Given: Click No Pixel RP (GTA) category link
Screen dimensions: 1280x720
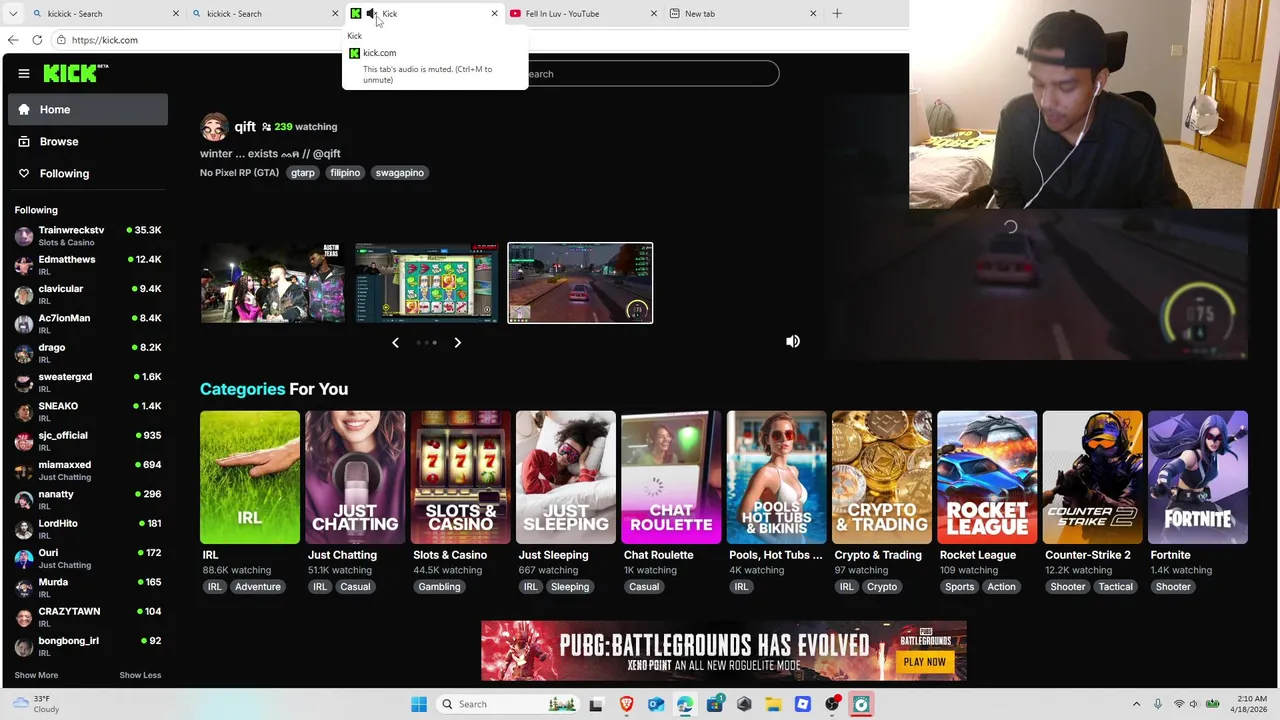Looking at the screenshot, I should coord(239,173).
